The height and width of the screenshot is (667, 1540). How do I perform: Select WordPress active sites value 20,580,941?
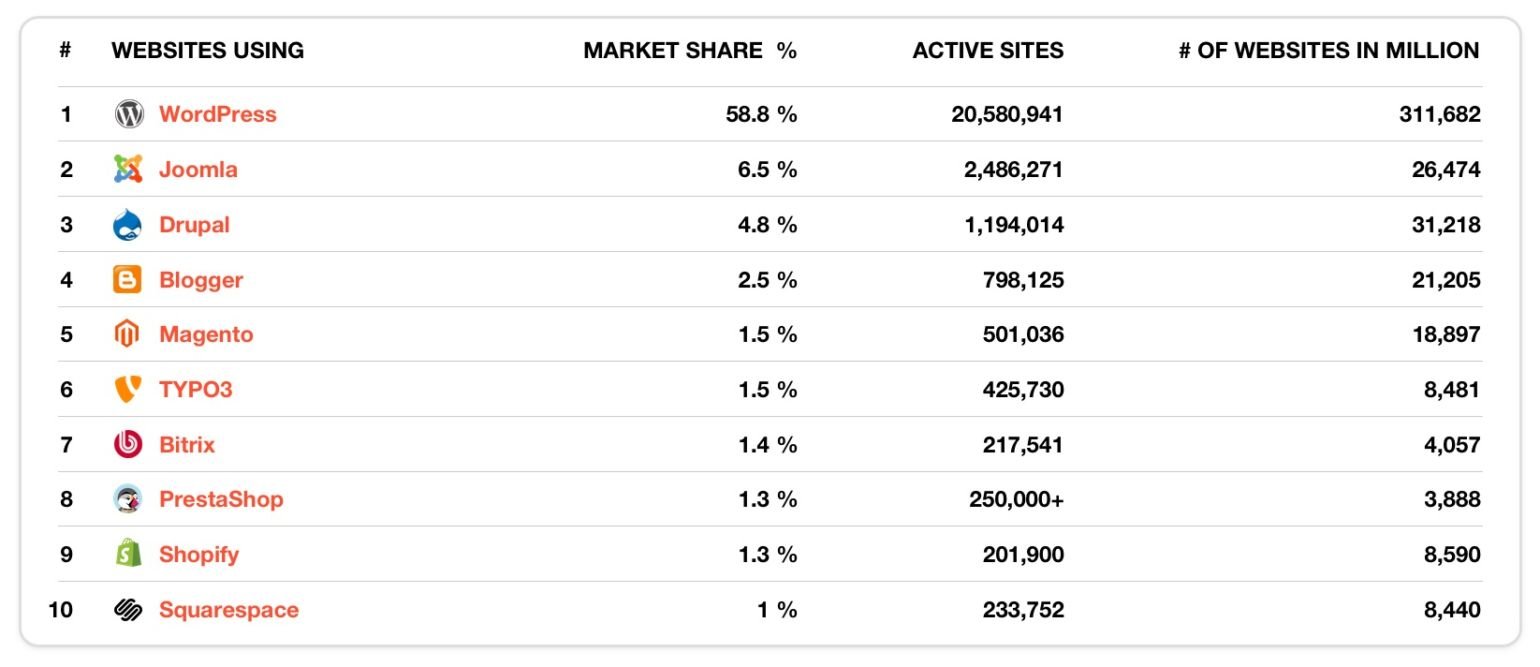click(1007, 114)
